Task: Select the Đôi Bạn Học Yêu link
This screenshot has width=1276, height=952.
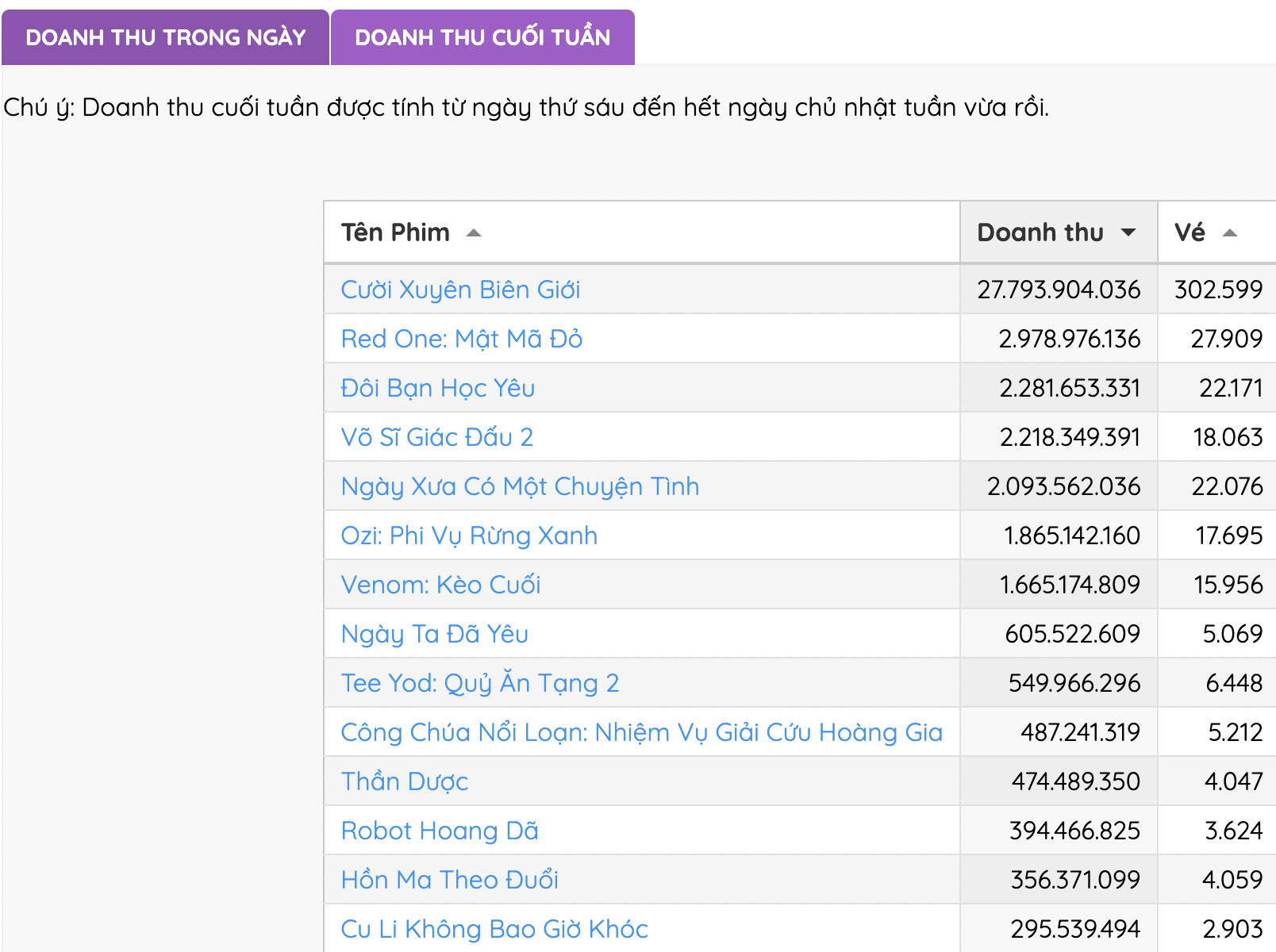Action: (x=437, y=388)
